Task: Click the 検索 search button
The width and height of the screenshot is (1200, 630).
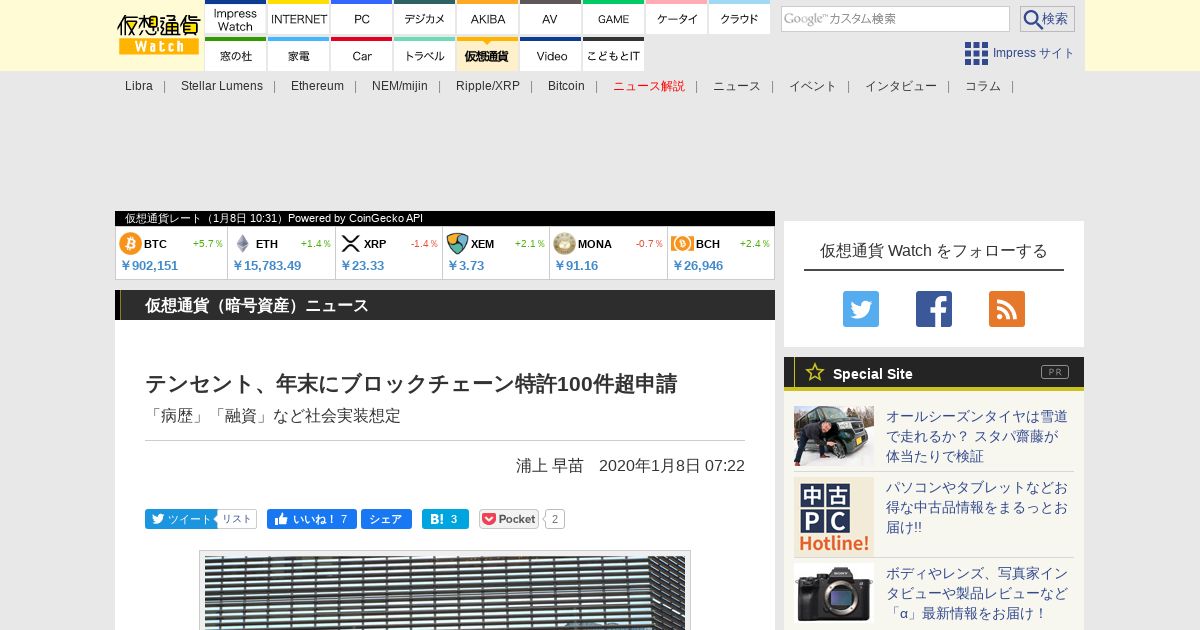Action: coord(1047,19)
